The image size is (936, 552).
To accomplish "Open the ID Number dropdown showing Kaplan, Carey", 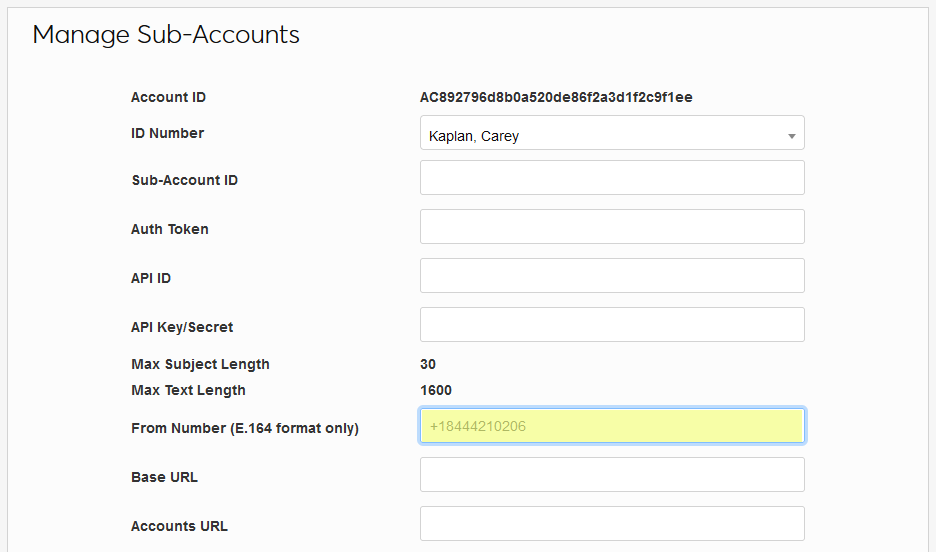I will tap(600, 134).
